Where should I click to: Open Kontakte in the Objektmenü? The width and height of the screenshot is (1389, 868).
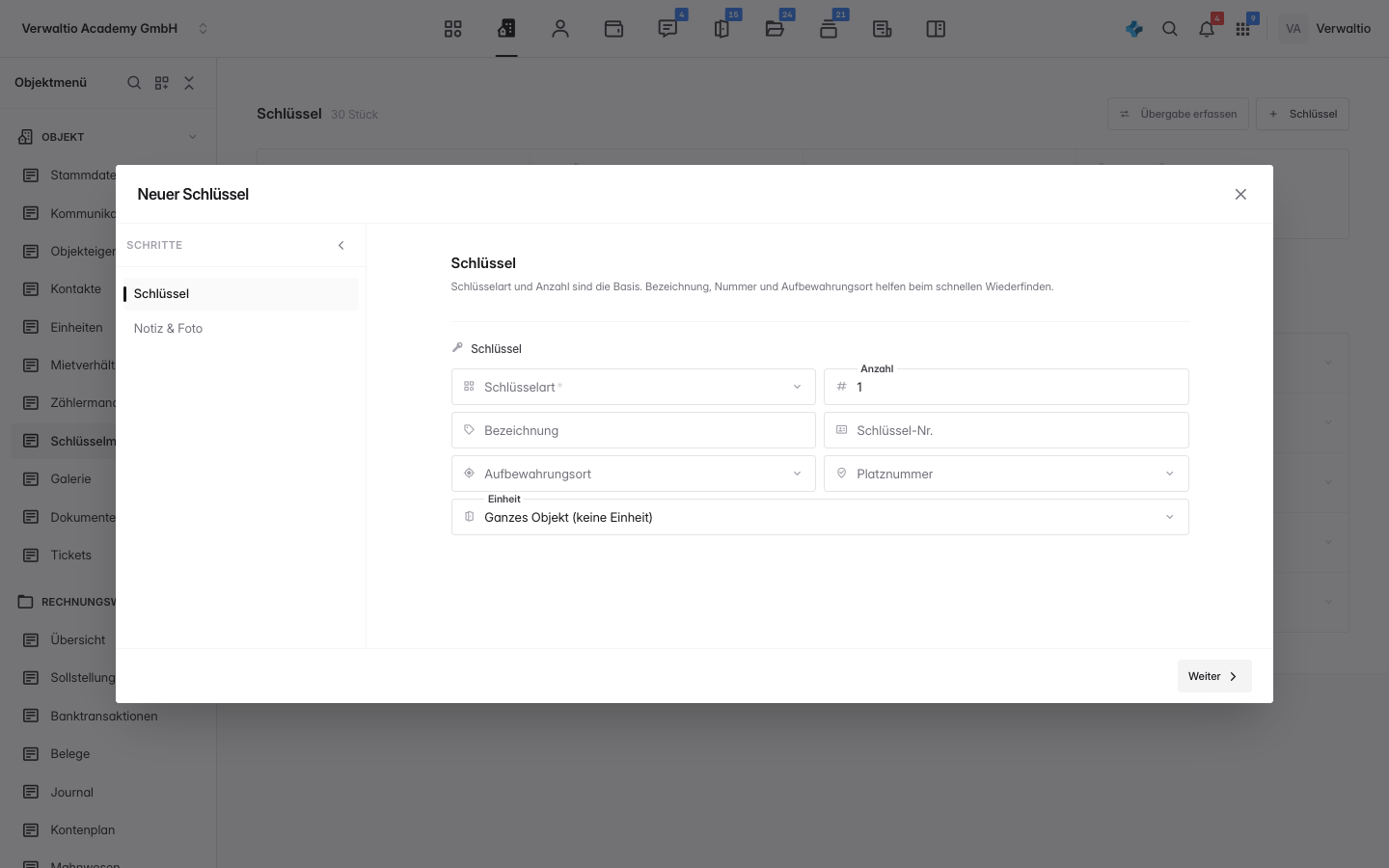tap(75, 288)
